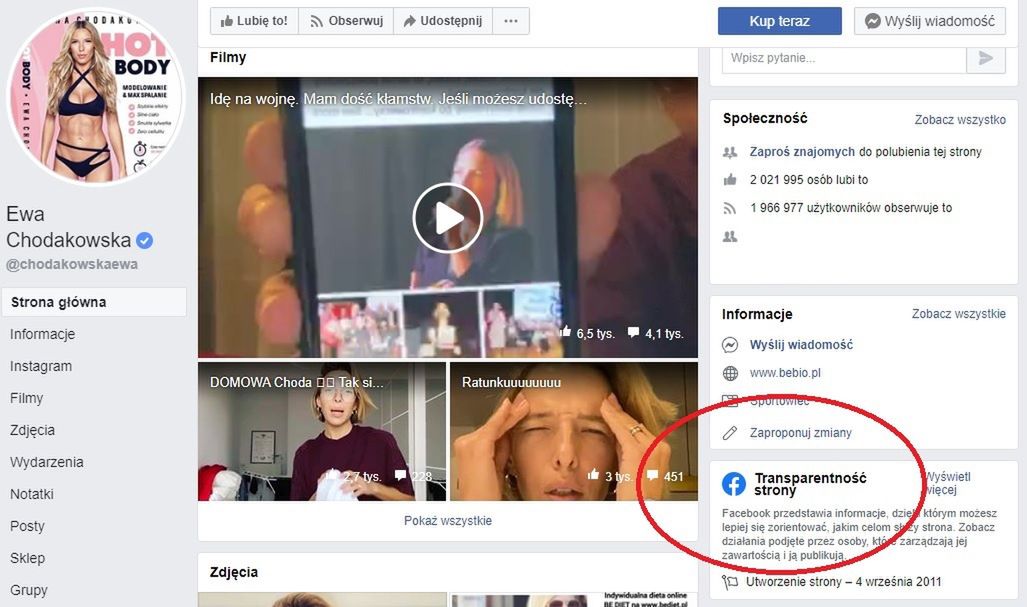Click the Obserwuj follow button

pos(346,21)
